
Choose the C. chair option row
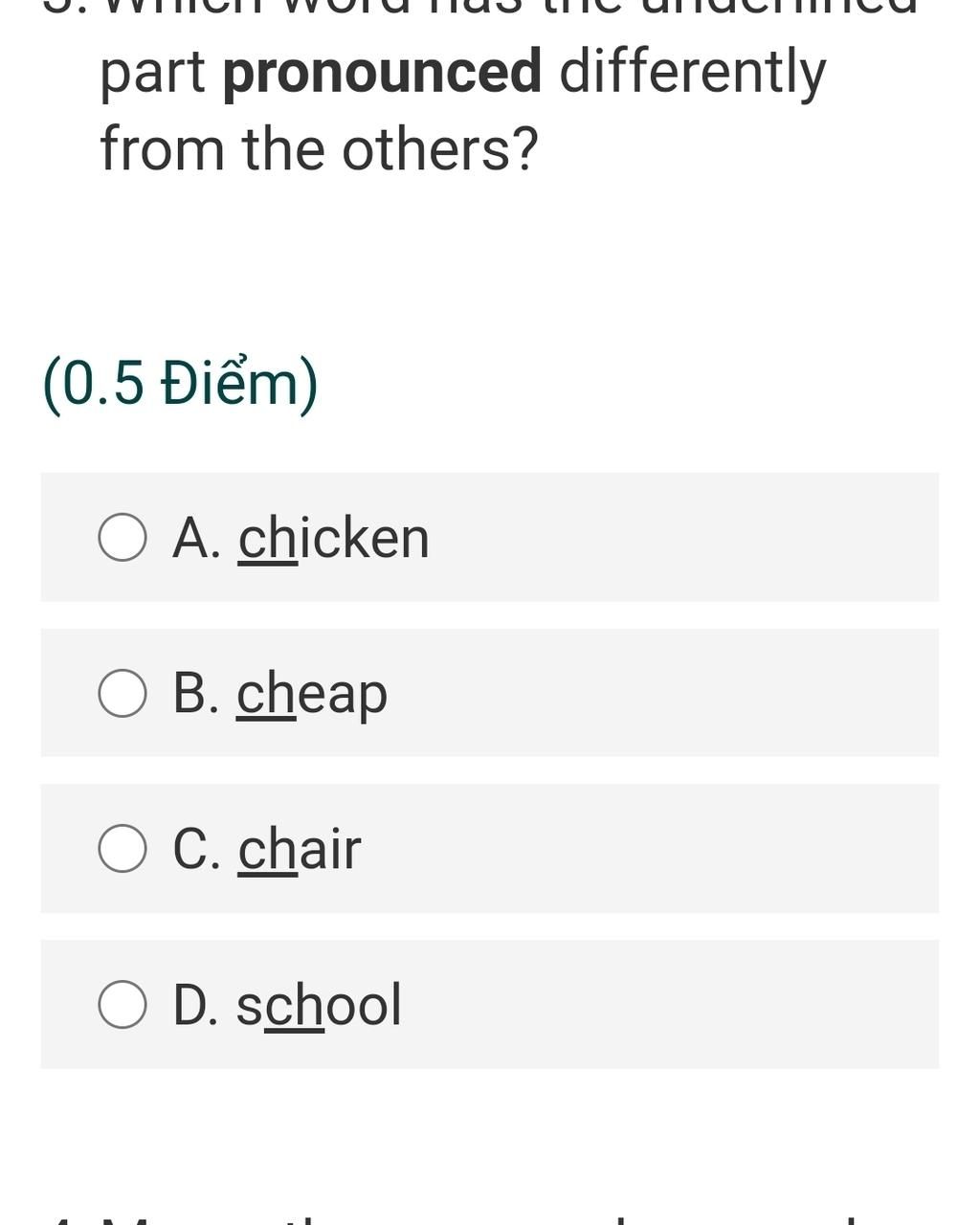(x=489, y=848)
